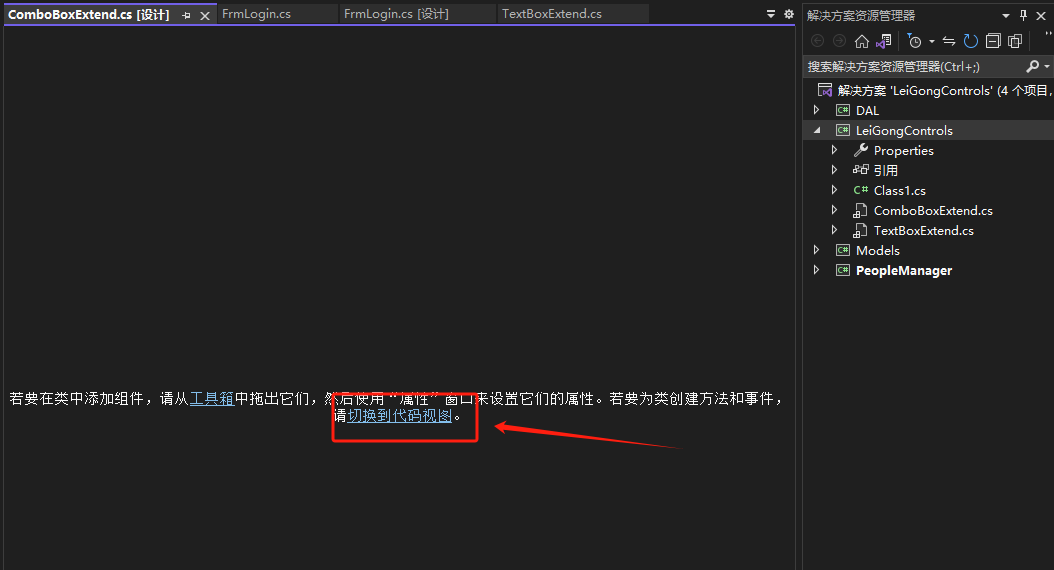This screenshot has height=570, width=1054.
Task: Open the document tab list dropdown
Action: click(771, 13)
